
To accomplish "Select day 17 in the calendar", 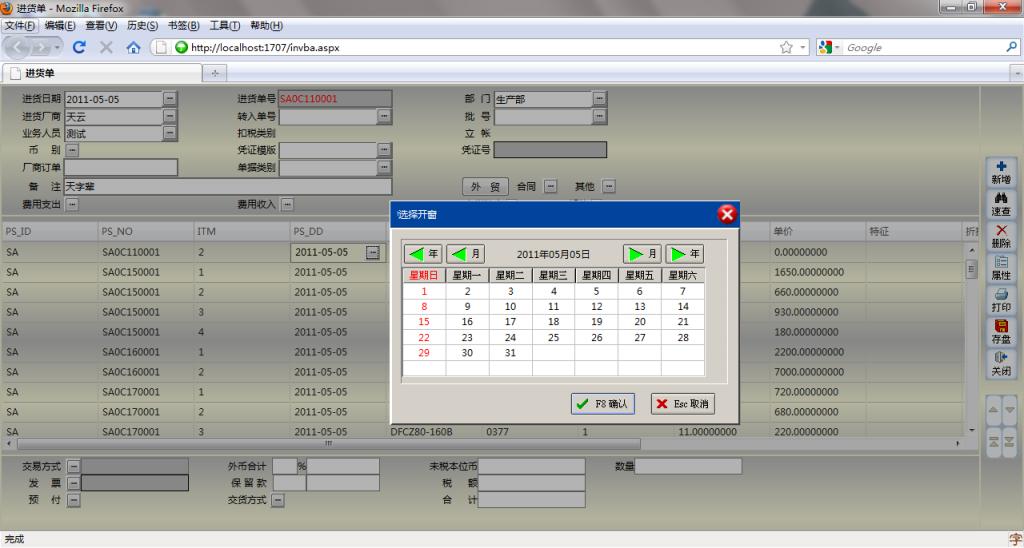I will (510, 321).
